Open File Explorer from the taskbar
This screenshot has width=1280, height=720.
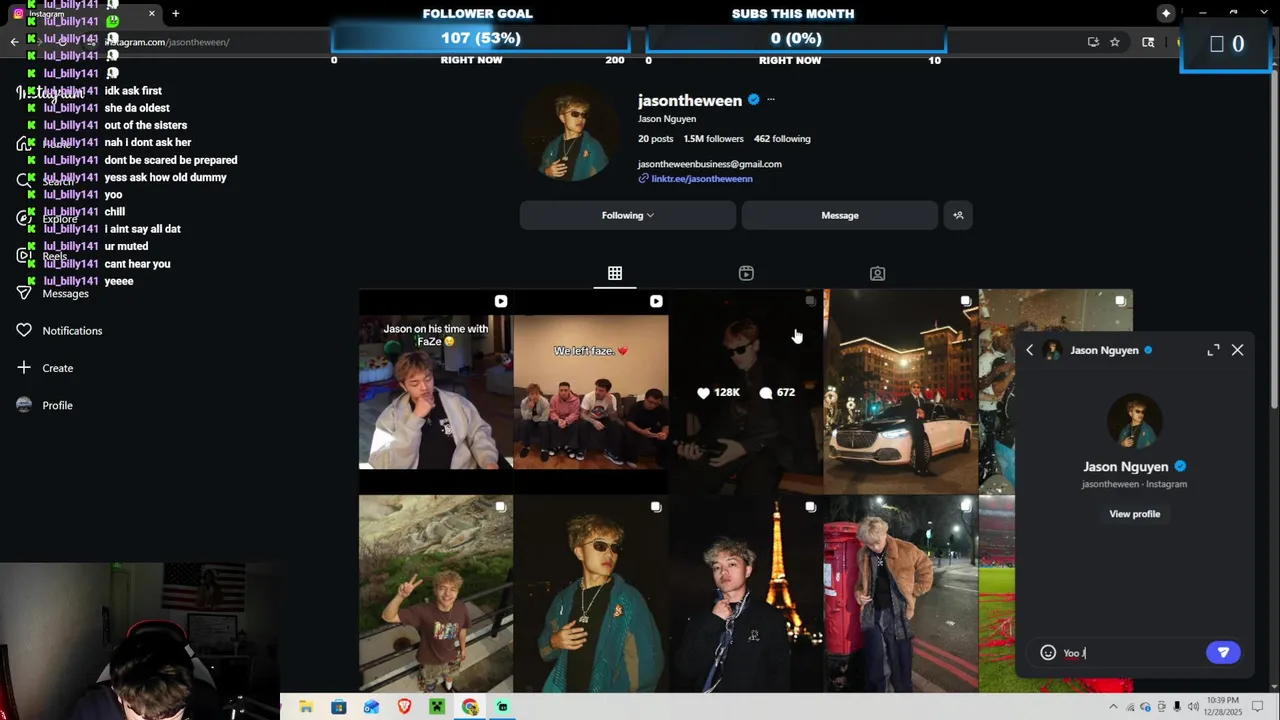pyautogui.click(x=306, y=707)
